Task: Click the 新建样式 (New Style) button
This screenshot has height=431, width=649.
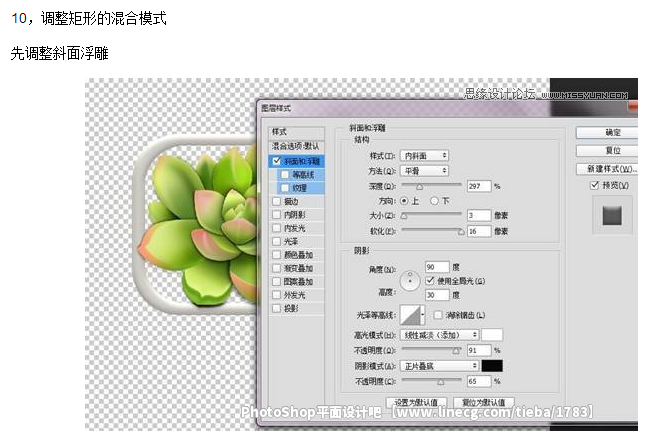Action: pyautogui.click(x=607, y=169)
